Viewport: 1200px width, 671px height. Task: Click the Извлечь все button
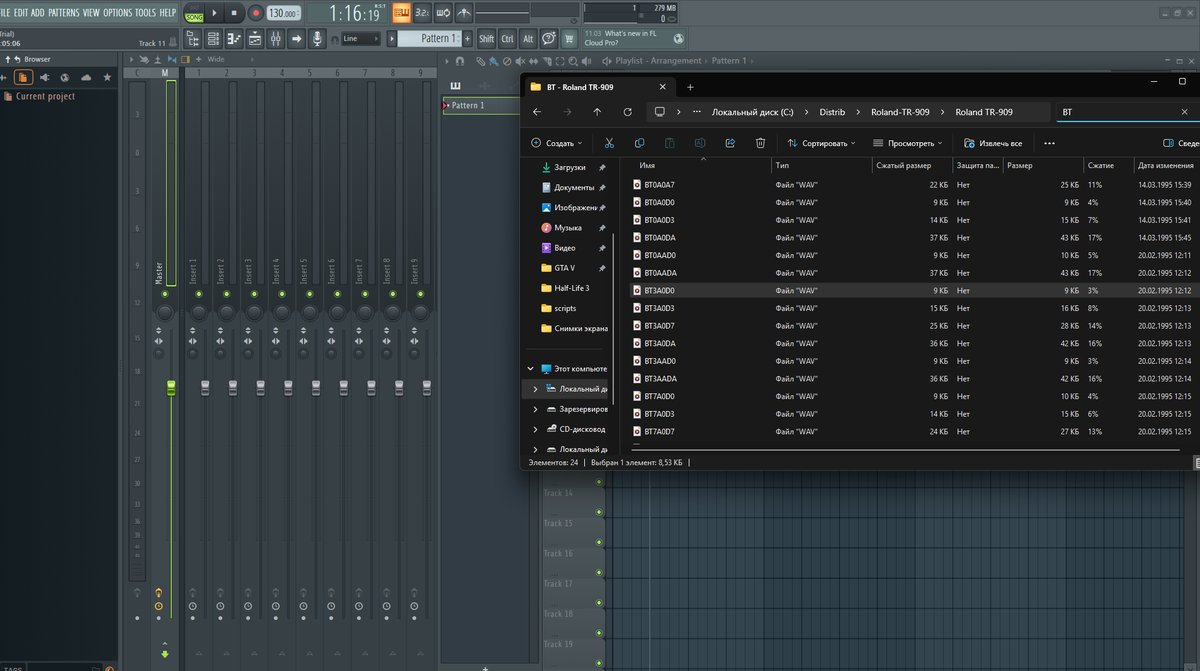pyautogui.click(x=992, y=143)
